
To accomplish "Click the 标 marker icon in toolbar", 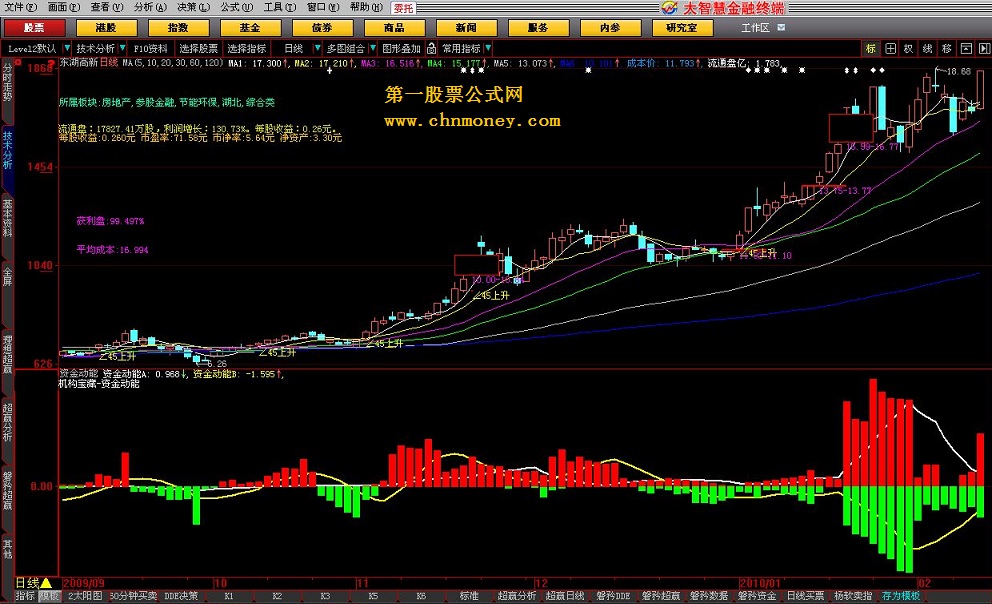I will tap(871, 49).
